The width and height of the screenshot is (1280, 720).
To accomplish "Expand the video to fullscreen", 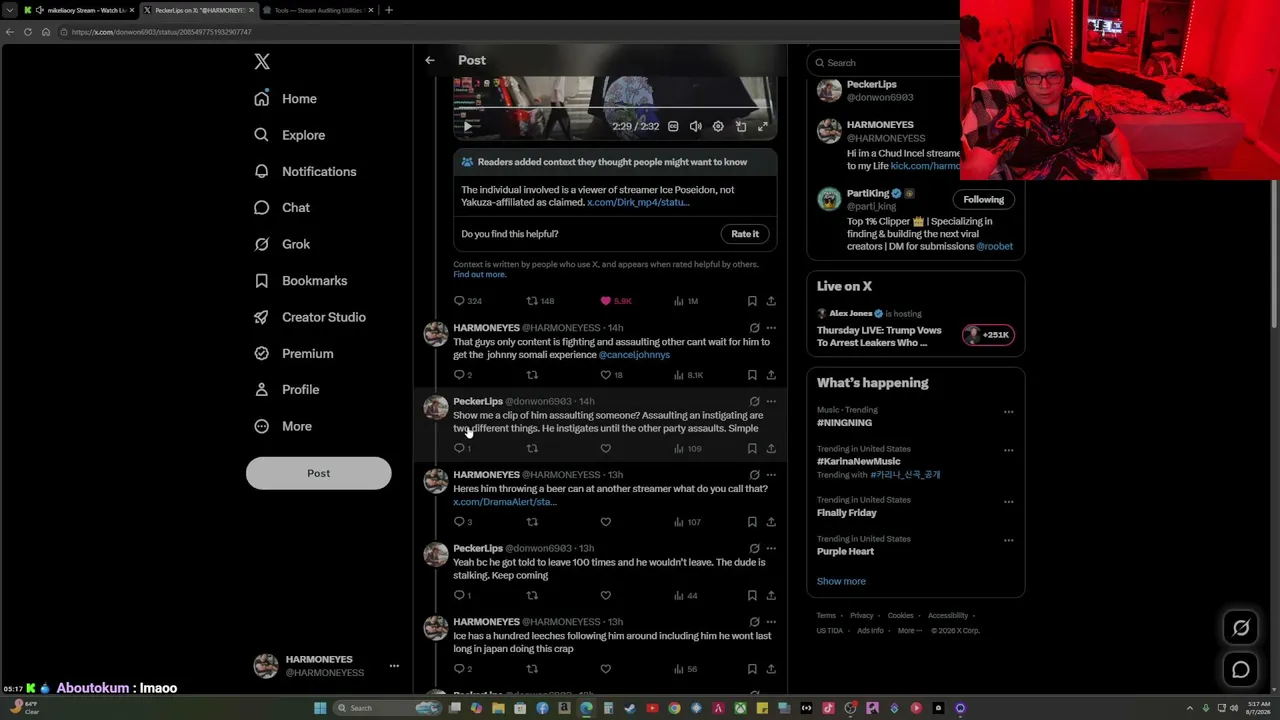I will [763, 126].
